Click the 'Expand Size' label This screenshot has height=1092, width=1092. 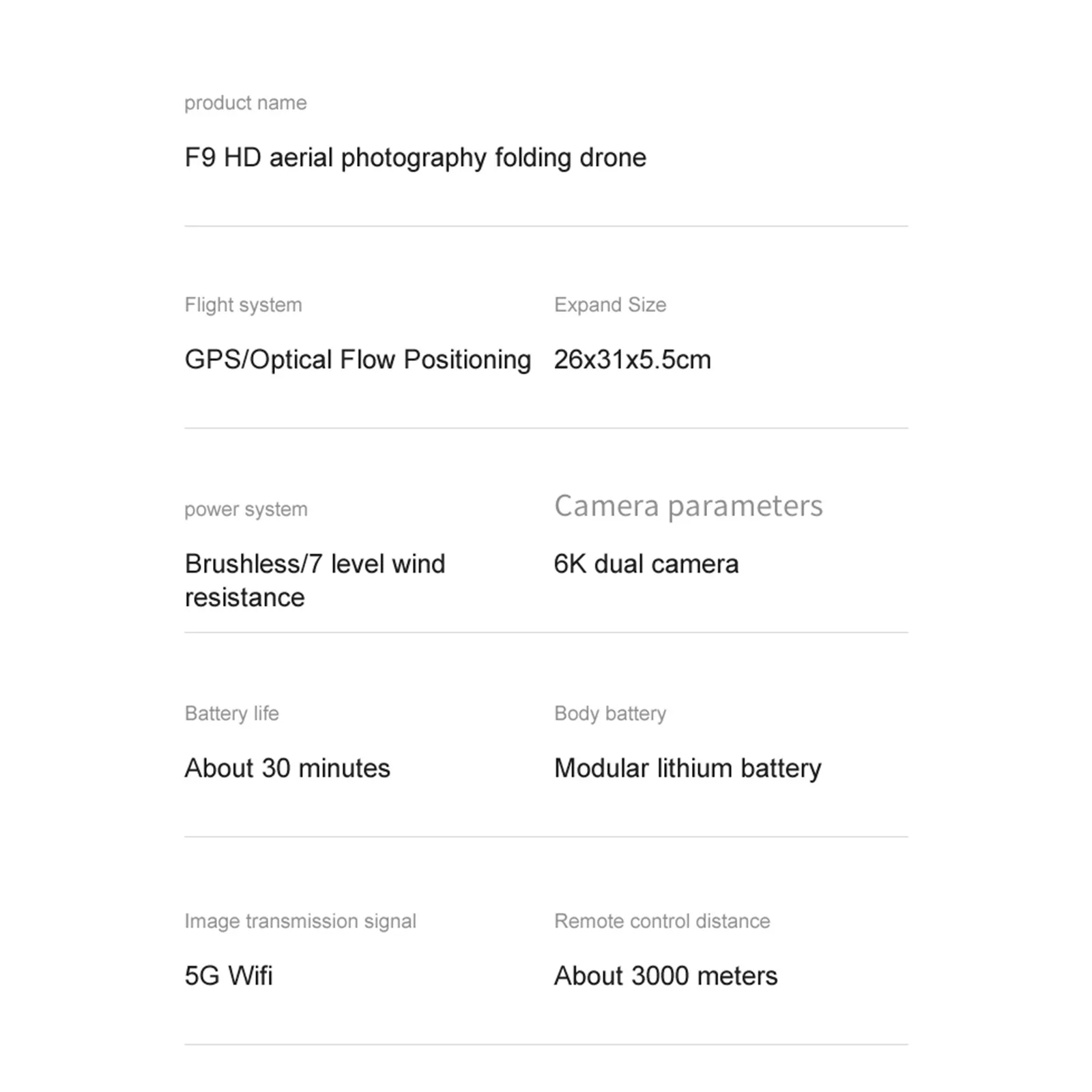(610, 305)
